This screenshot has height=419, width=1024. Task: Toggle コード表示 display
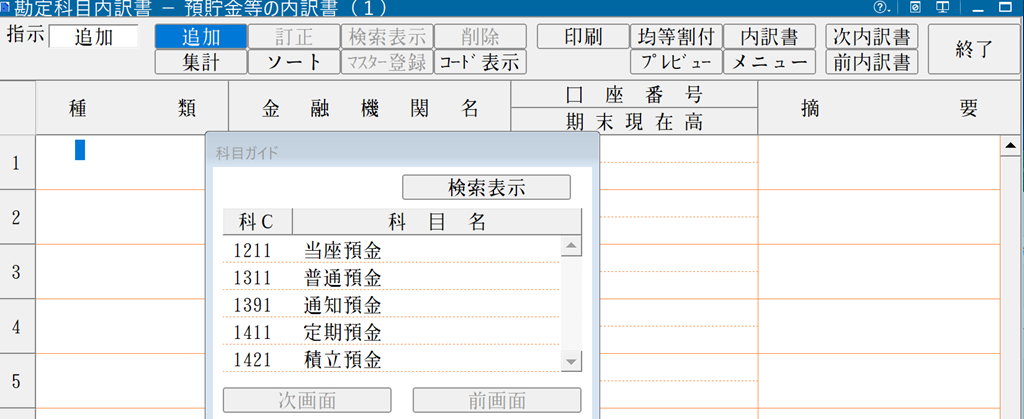[x=480, y=62]
